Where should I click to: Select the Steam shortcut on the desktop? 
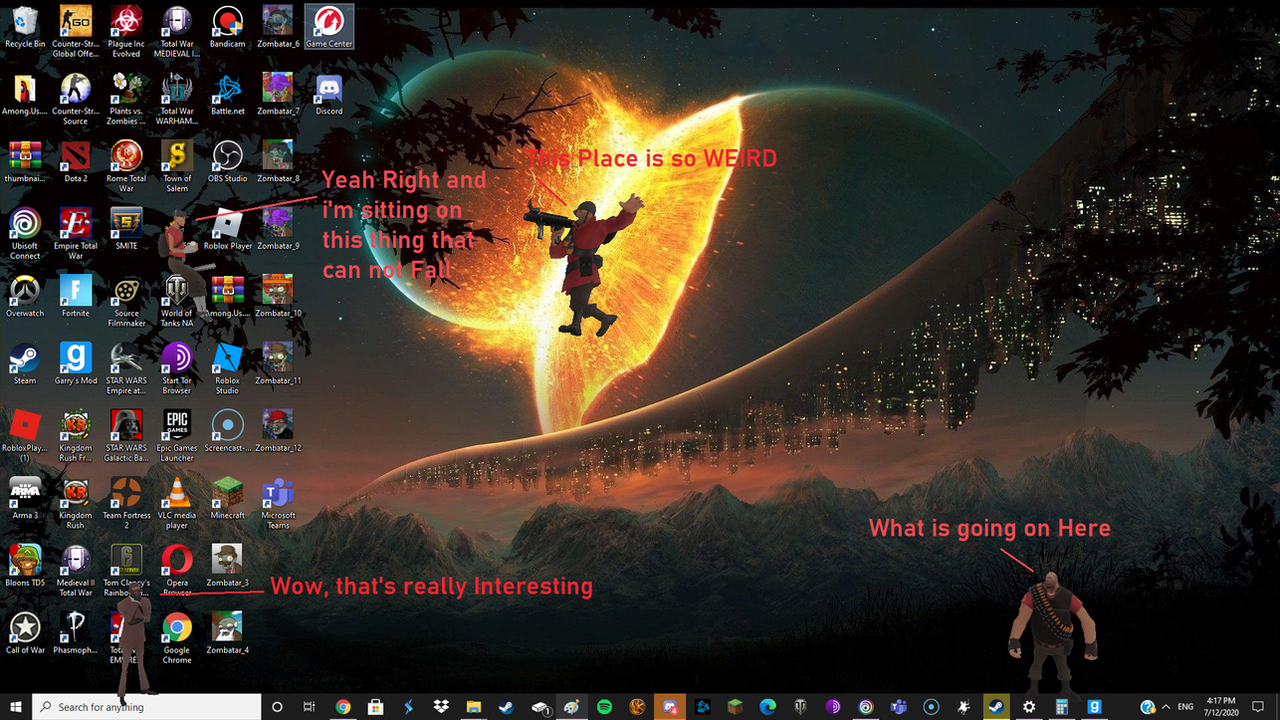[x=25, y=364]
